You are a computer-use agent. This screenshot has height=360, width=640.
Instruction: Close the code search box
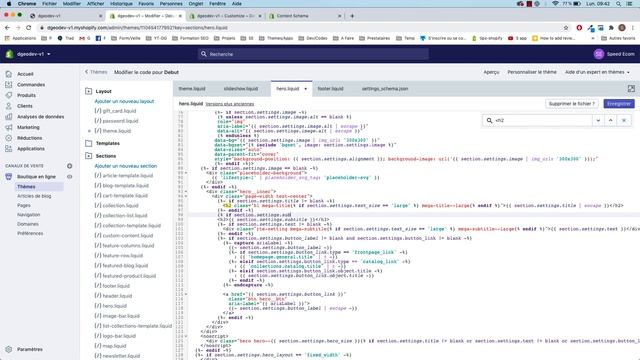tap(624, 120)
